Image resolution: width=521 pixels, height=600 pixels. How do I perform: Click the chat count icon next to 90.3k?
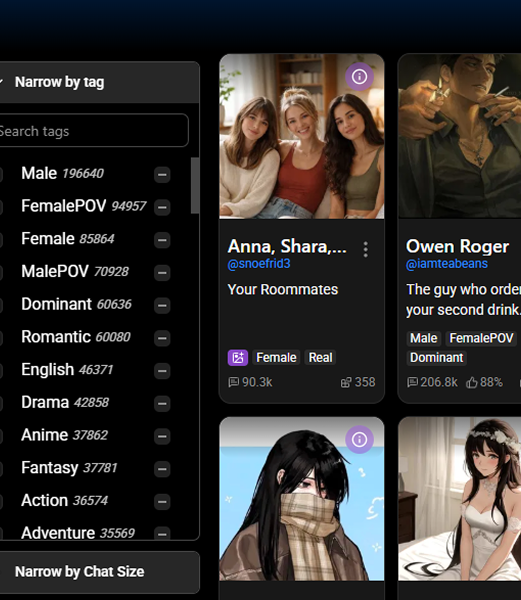point(233,382)
